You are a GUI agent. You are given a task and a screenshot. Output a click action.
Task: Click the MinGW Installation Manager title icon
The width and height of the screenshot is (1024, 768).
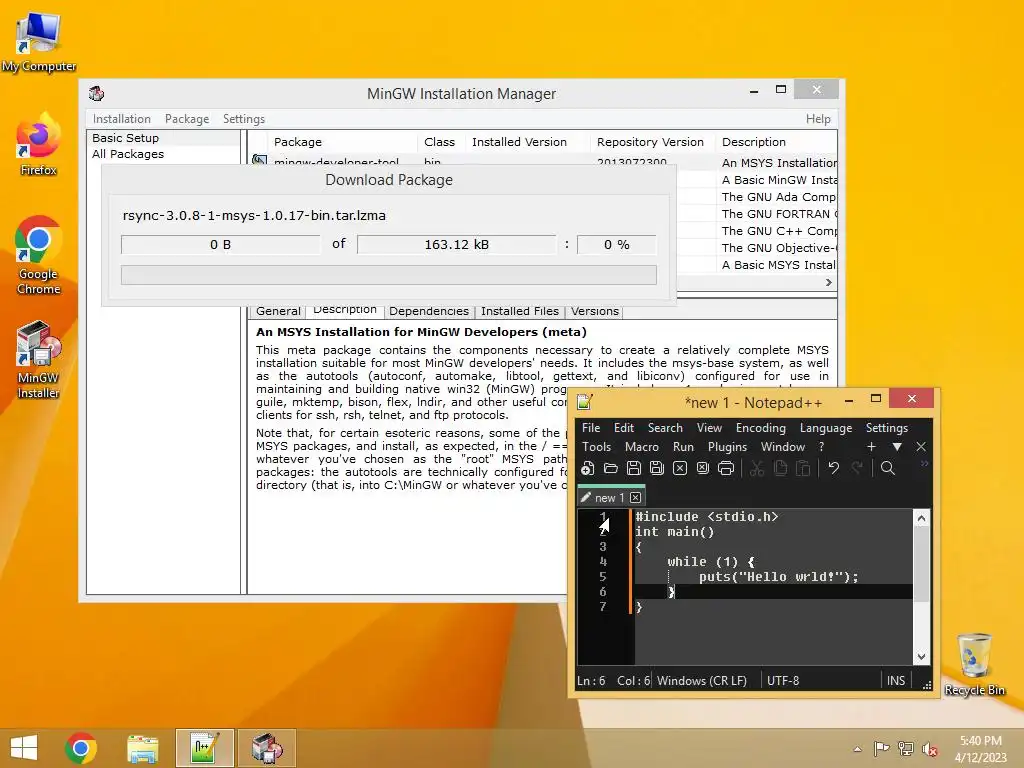coord(97,93)
